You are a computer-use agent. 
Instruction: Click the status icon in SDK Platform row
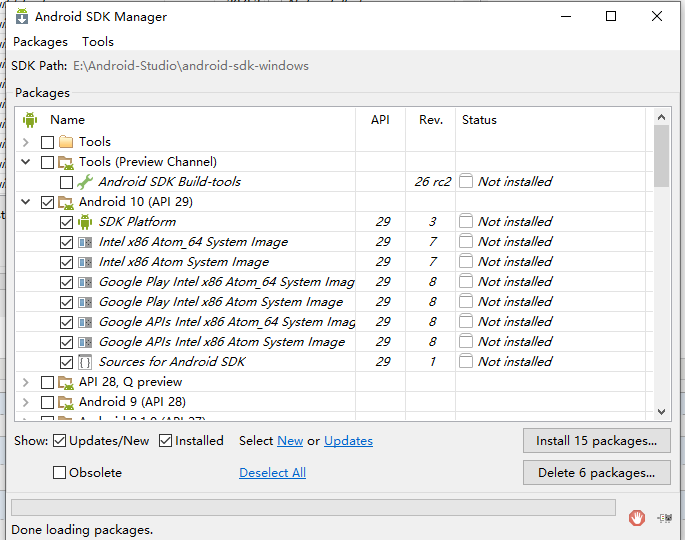pos(466,221)
